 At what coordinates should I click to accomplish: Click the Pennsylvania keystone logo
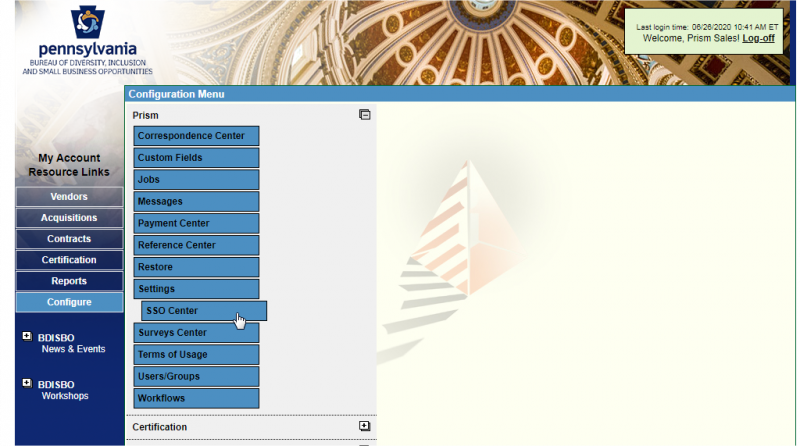(x=87, y=23)
